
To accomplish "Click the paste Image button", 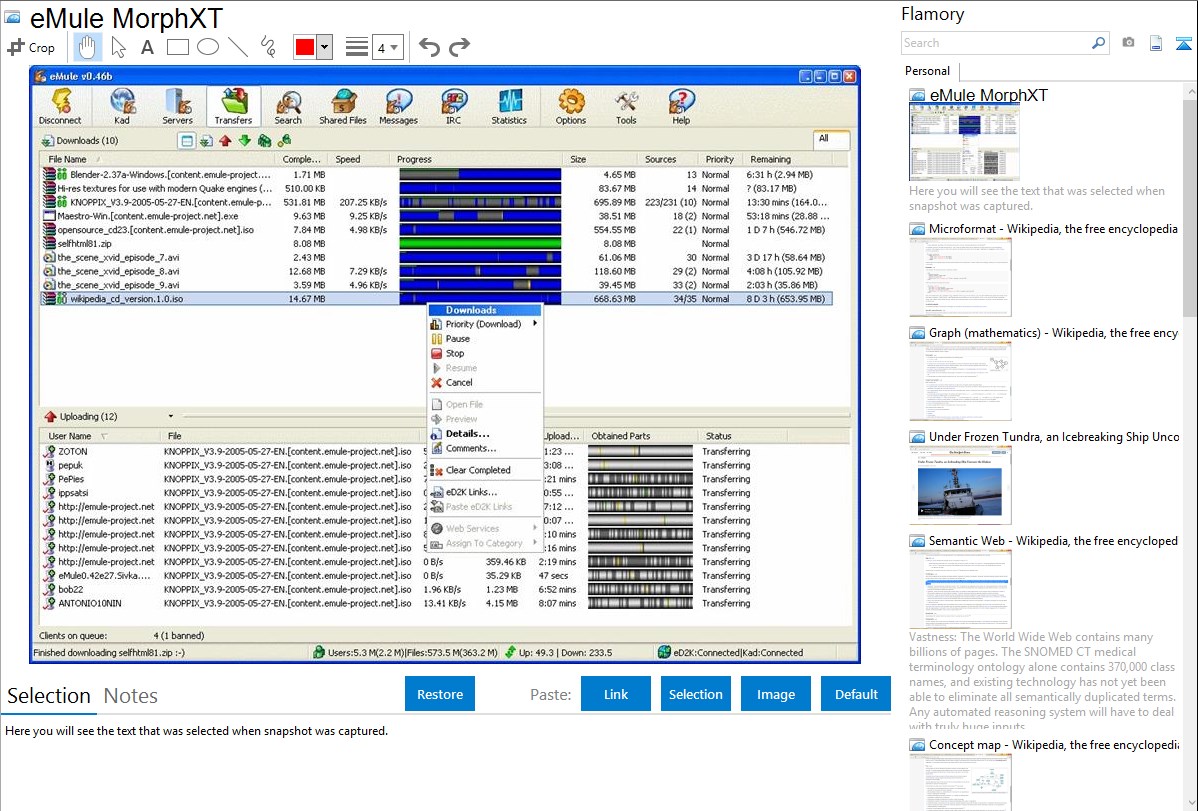I will tap(776, 694).
